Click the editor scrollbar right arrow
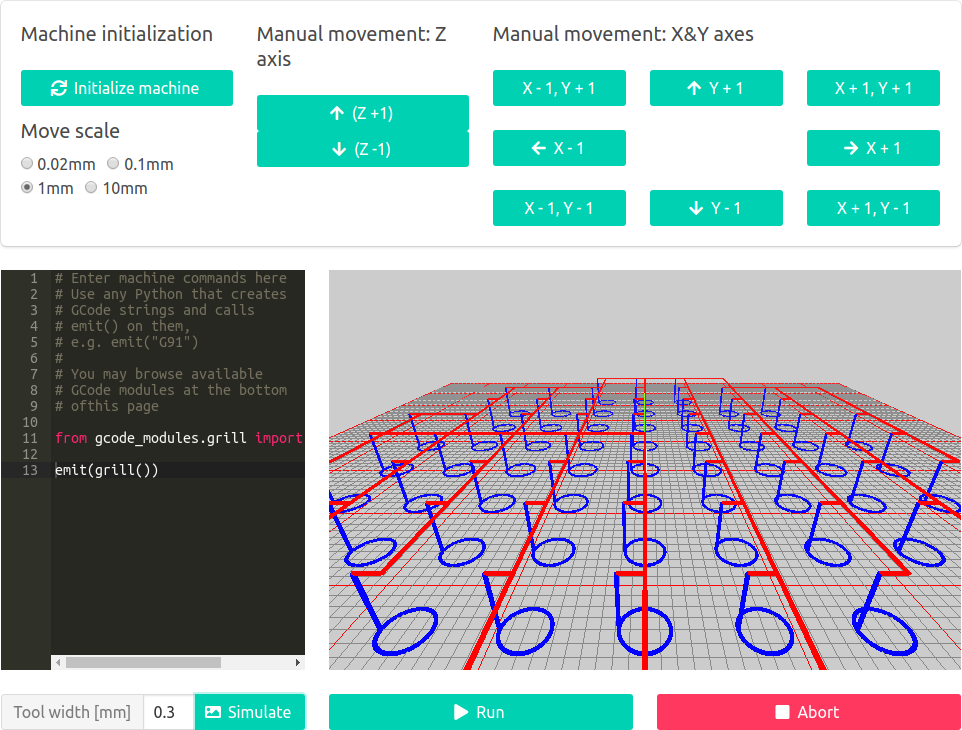 click(x=298, y=663)
